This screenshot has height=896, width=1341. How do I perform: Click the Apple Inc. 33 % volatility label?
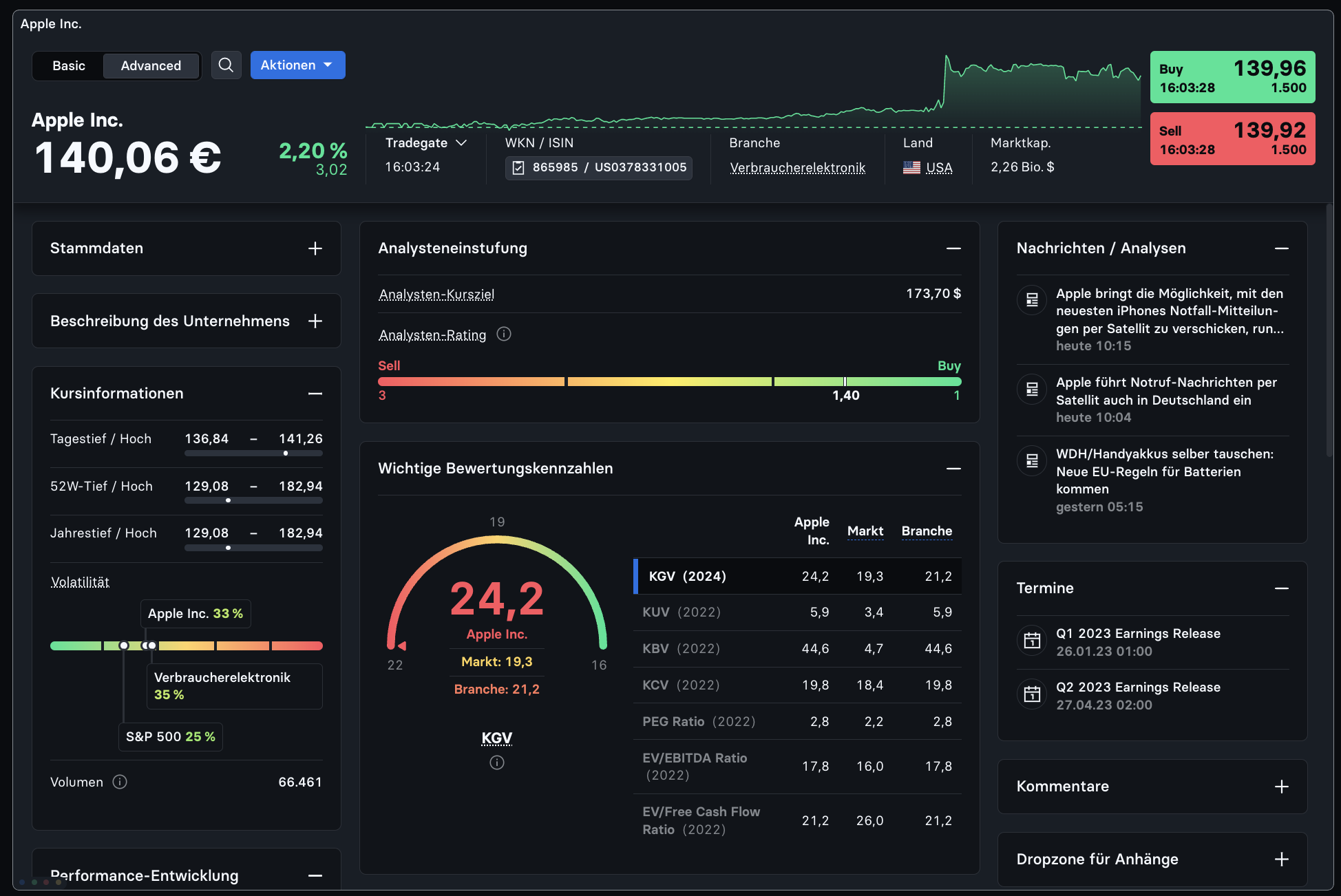pos(196,614)
